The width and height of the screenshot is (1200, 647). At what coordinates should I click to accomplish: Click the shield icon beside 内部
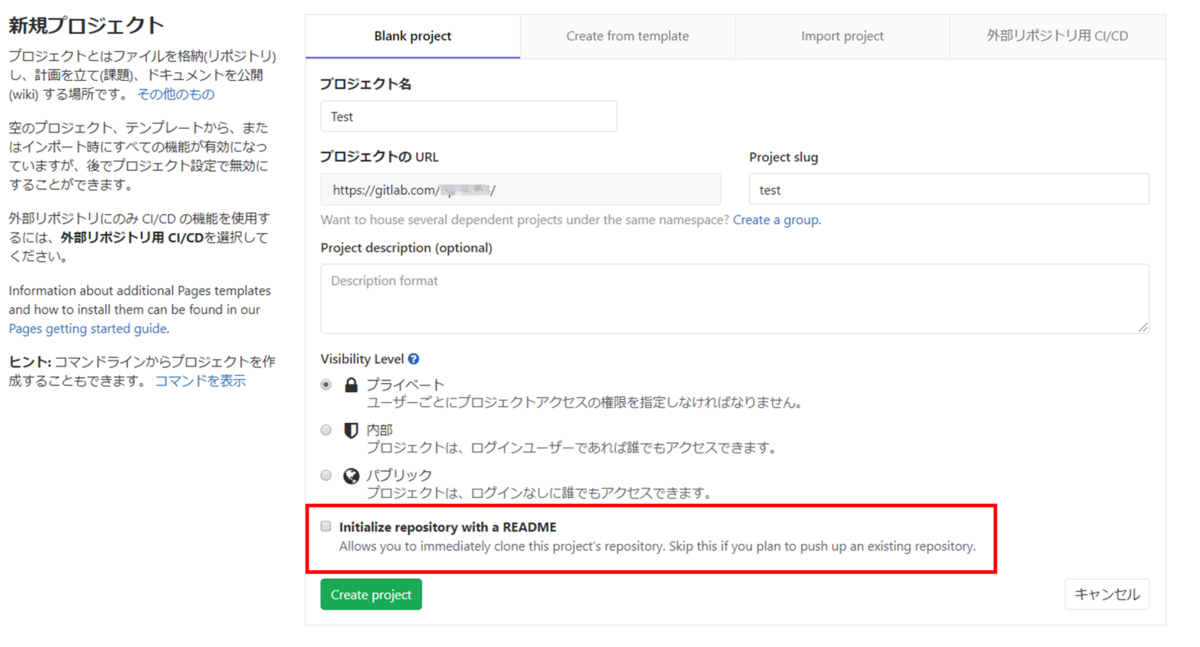click(x=351, y=429)
